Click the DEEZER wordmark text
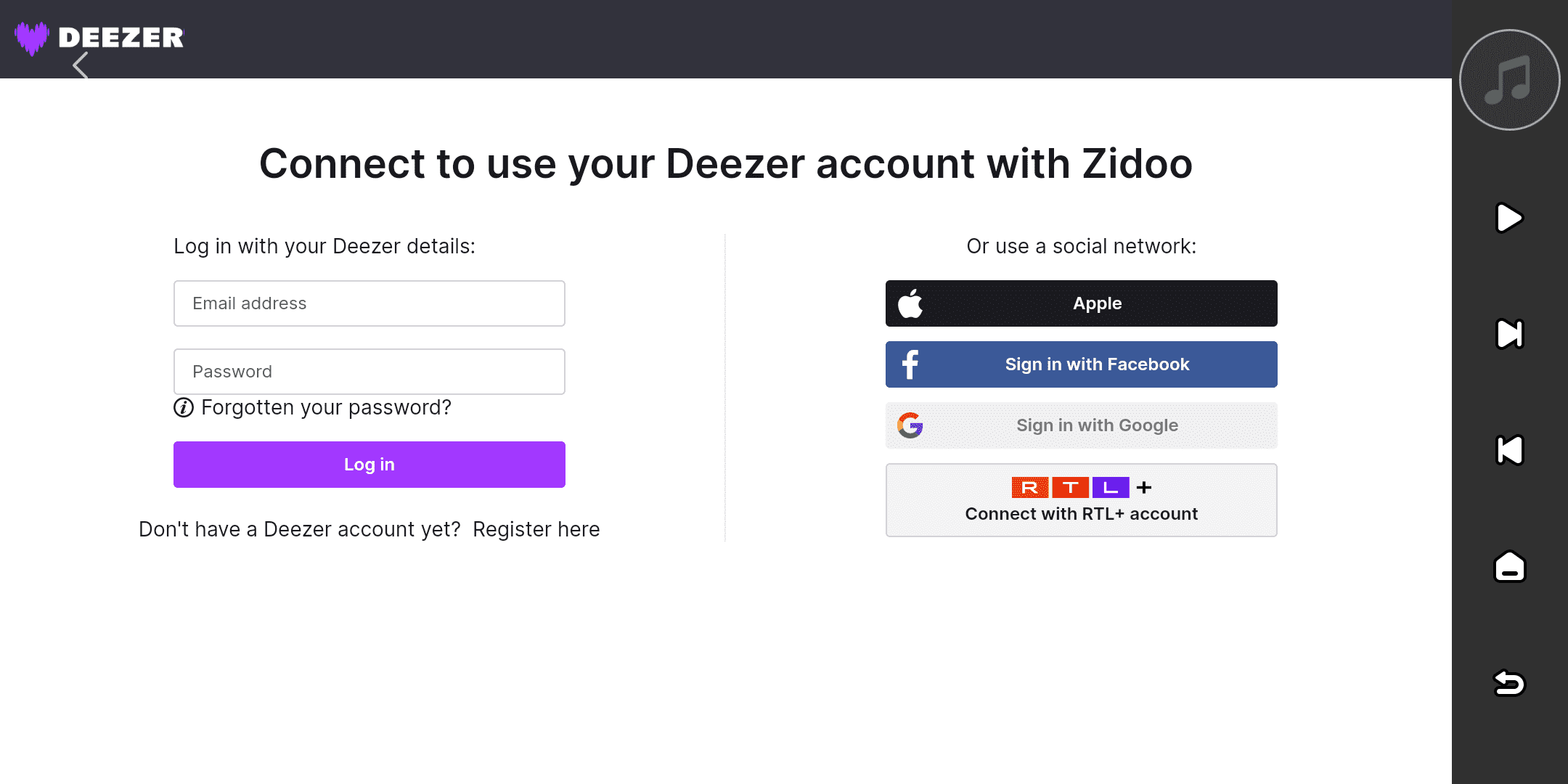Viewport: 1568px width, 784px height. (121, 38)
